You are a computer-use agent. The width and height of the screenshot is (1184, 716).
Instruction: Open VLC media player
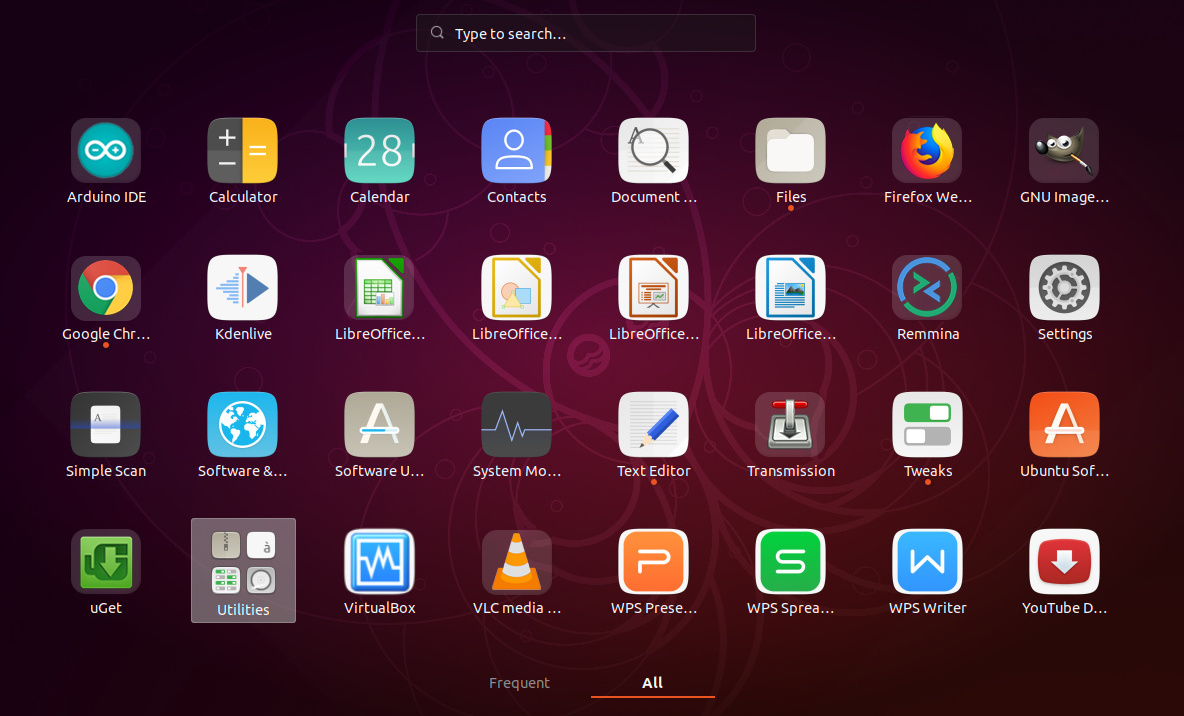517,562
